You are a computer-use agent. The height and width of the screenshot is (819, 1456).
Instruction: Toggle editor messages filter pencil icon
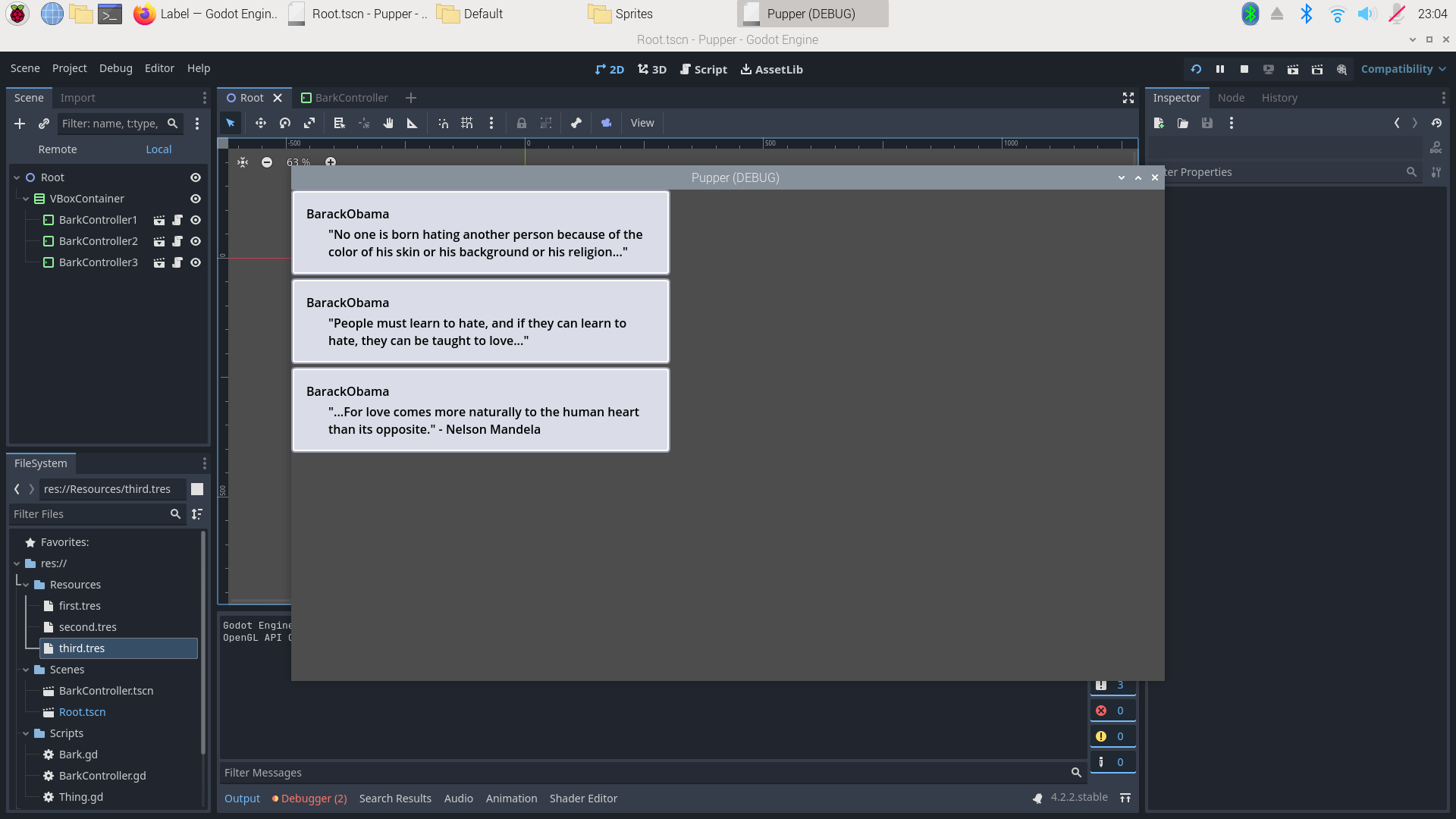pyautogui.click(x=1112, y=762)
